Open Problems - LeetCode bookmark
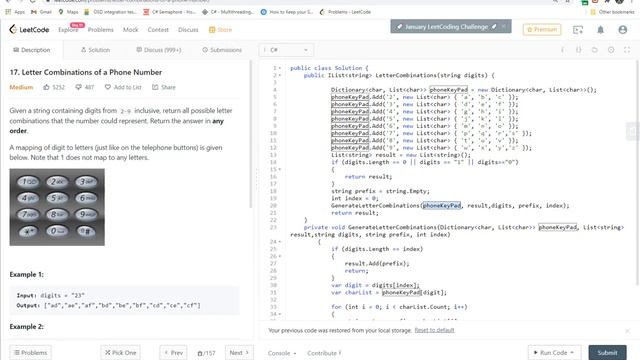The image size is (640, 360). (x=345, y=12)
